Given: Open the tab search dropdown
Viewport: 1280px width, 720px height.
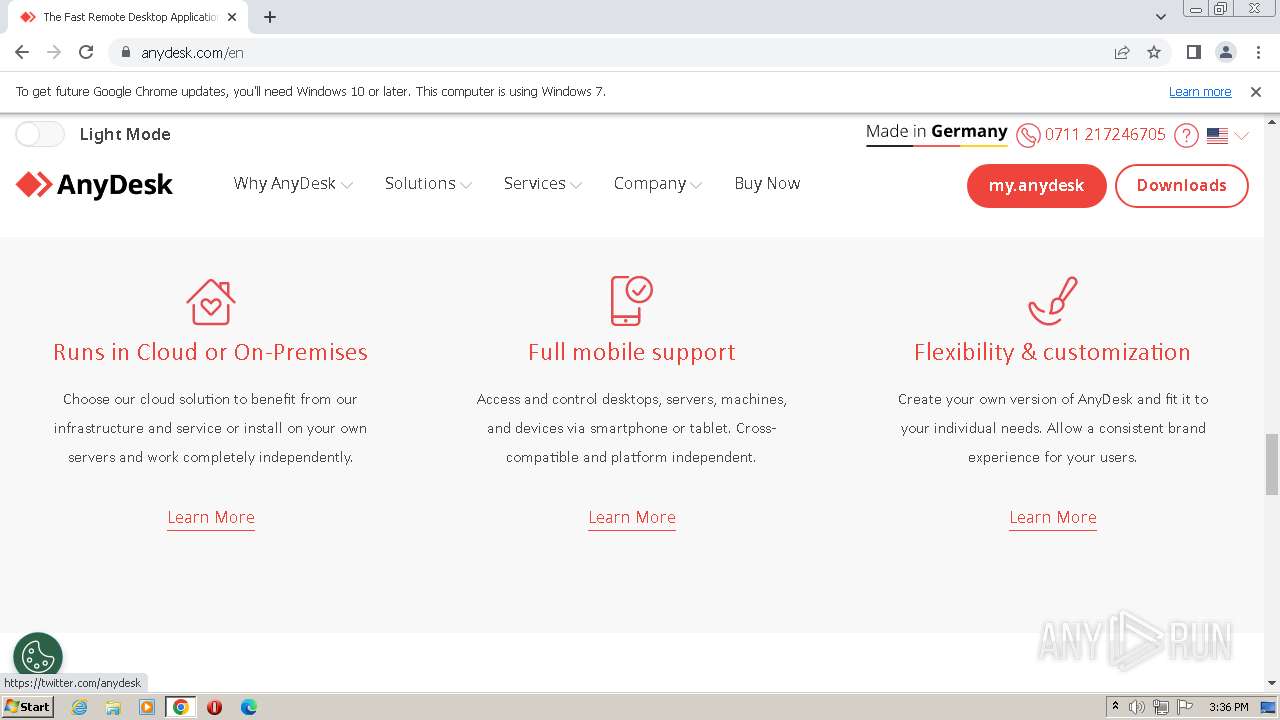Looking at the screenshot, I should point(1160,17).
